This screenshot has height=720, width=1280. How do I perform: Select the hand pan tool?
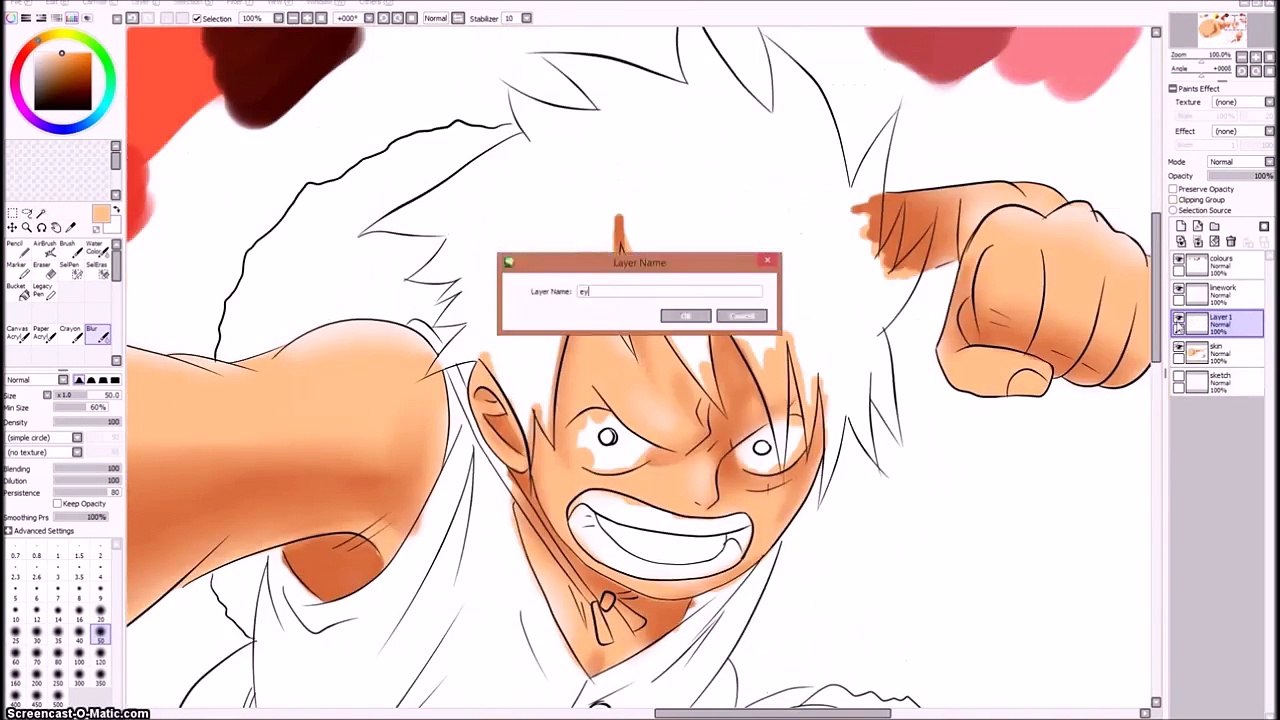[x=56, y=228]
